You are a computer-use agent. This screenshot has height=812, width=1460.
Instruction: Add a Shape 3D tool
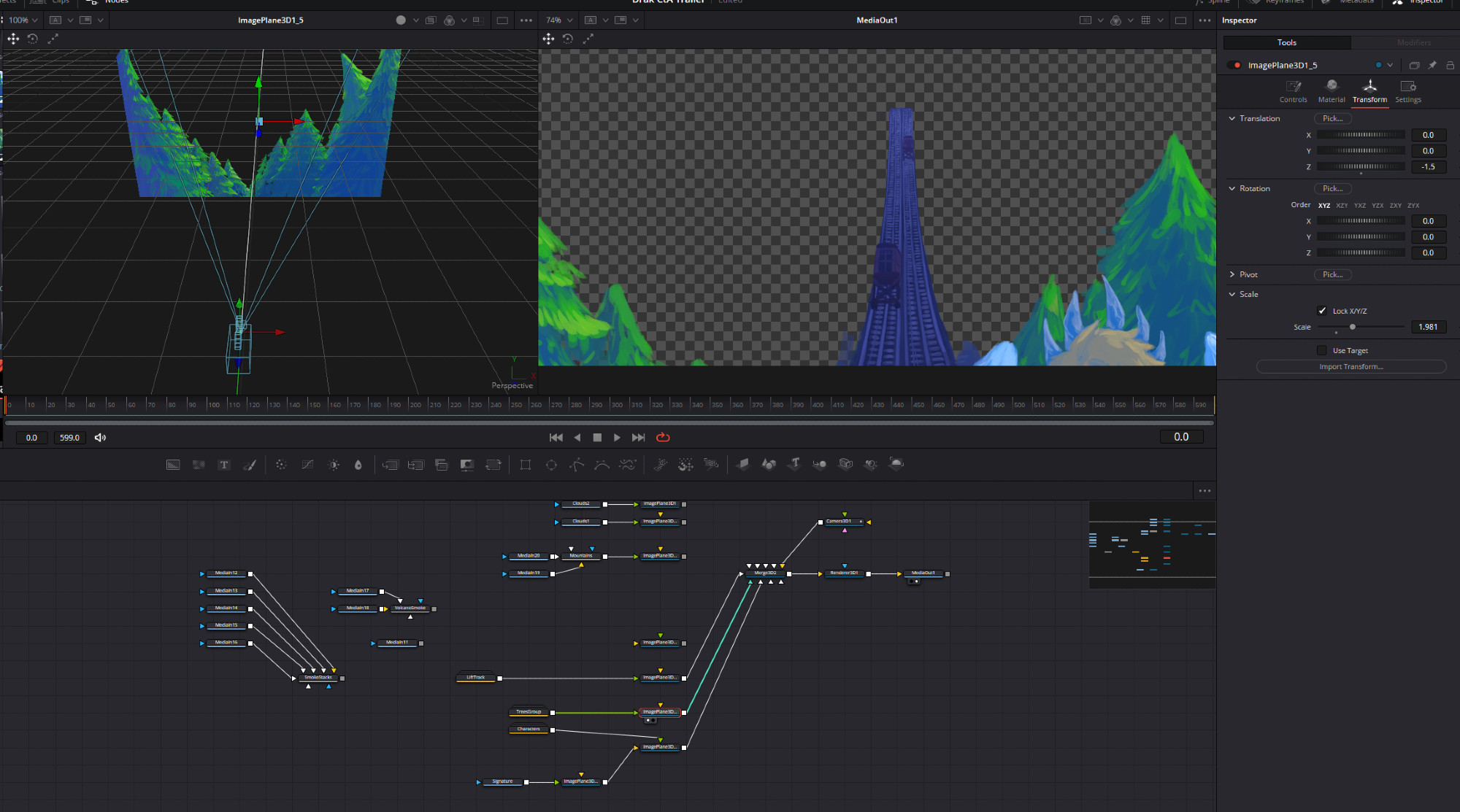pos(769,464)
